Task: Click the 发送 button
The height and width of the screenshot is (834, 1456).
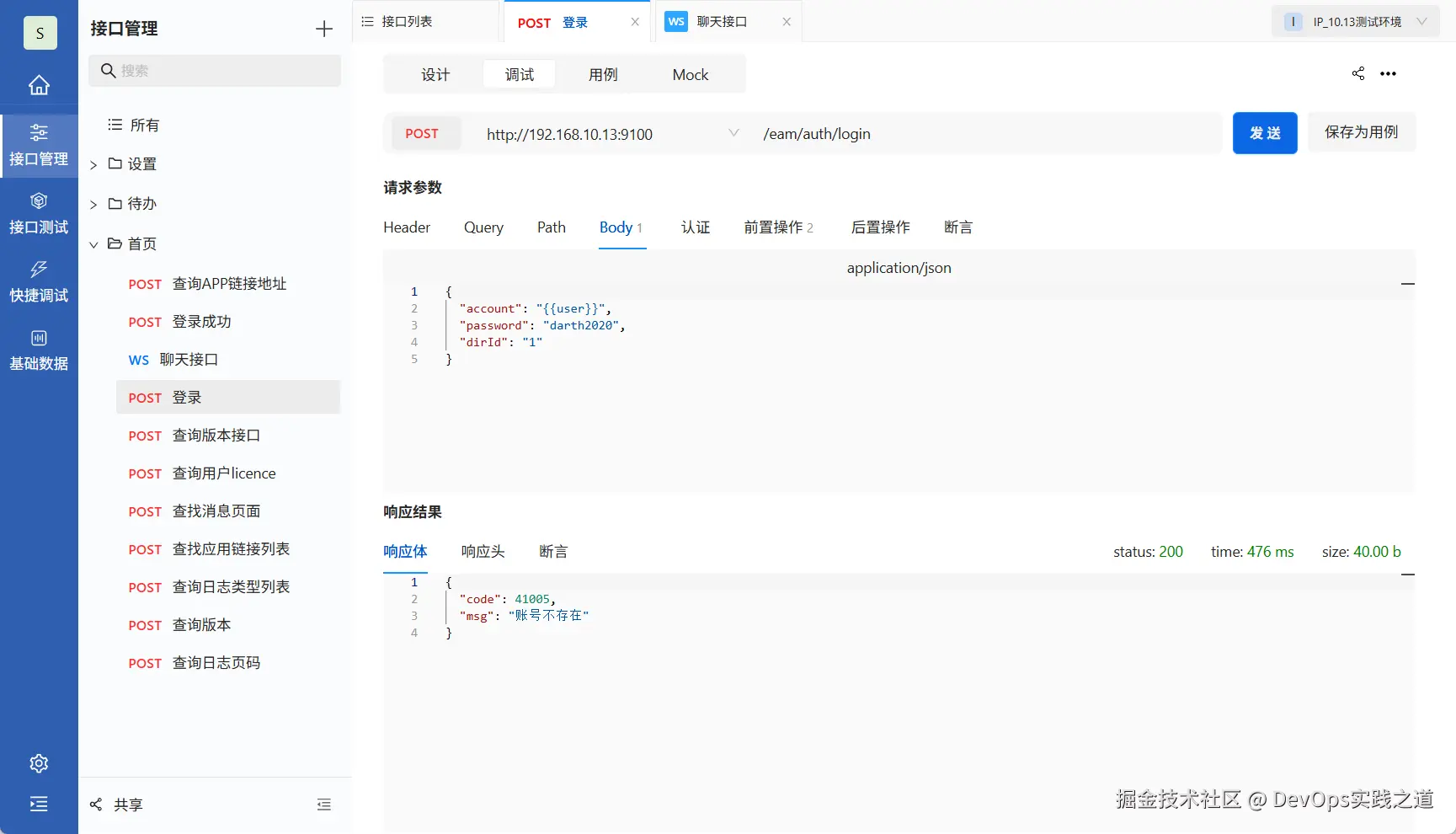Action: (1265, 133)
